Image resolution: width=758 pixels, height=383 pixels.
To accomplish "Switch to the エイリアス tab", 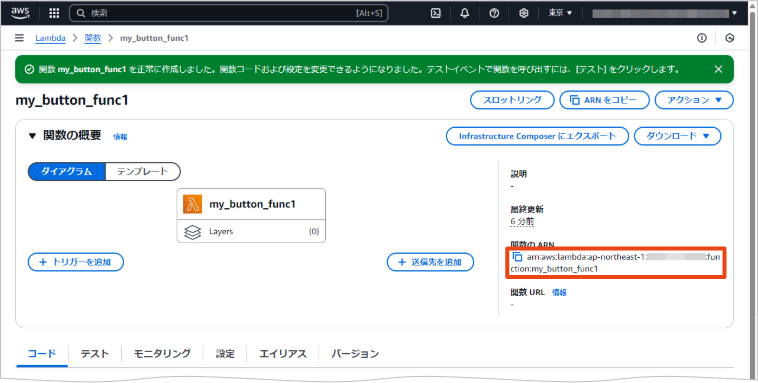I will pos(283,354).
